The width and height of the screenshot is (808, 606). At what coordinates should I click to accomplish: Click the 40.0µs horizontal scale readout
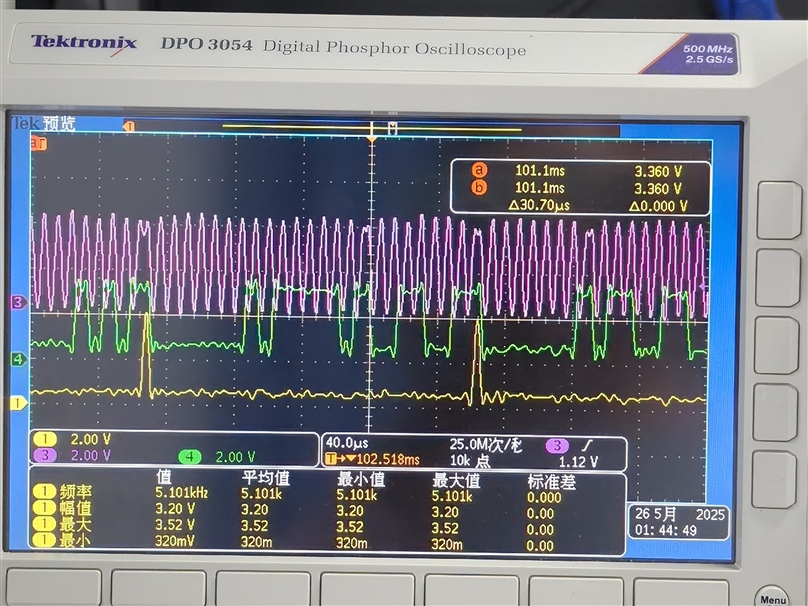pos(347,443)
